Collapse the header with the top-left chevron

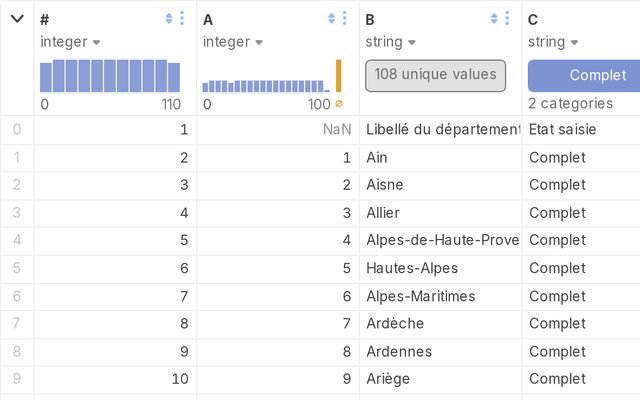coord(17,19)
